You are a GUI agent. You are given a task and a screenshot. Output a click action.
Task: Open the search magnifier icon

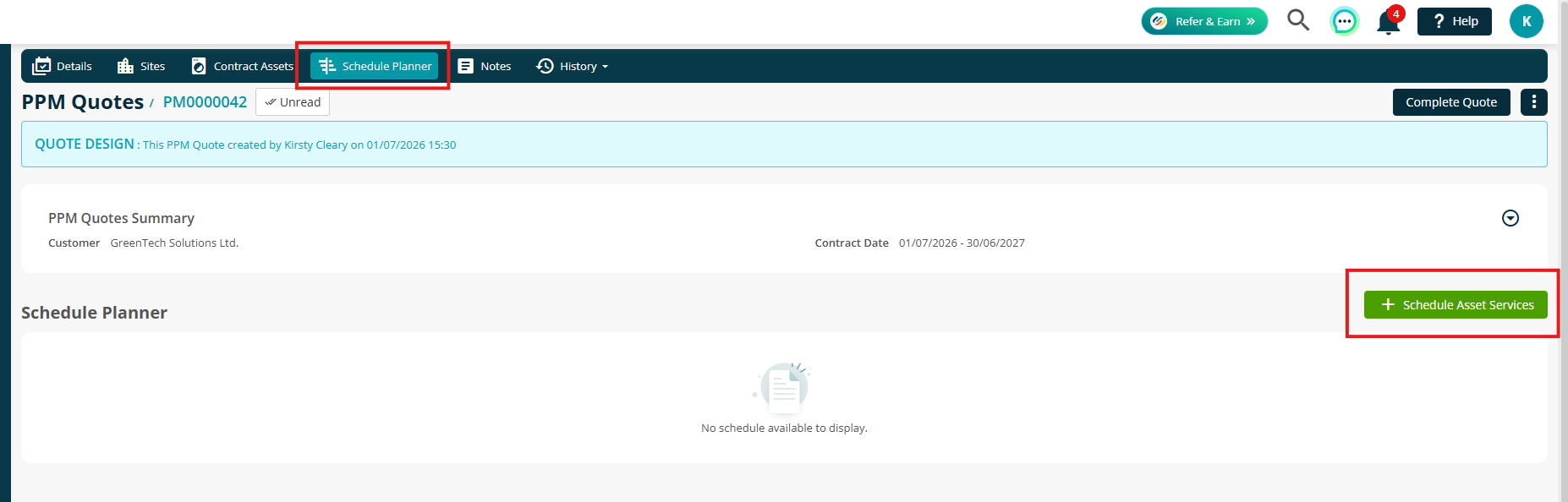(x=1298, y=20)
